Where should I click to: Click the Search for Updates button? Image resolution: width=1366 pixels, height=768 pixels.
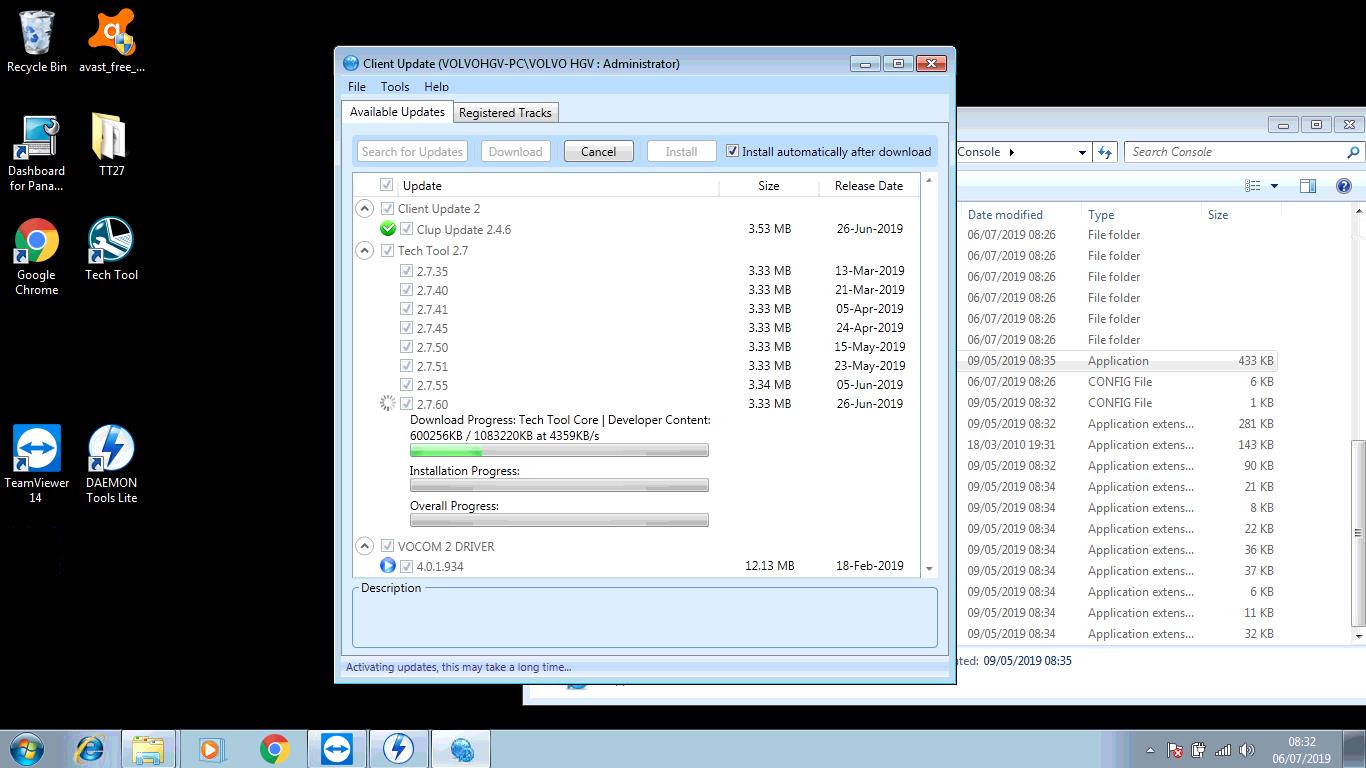coord(412,152)
